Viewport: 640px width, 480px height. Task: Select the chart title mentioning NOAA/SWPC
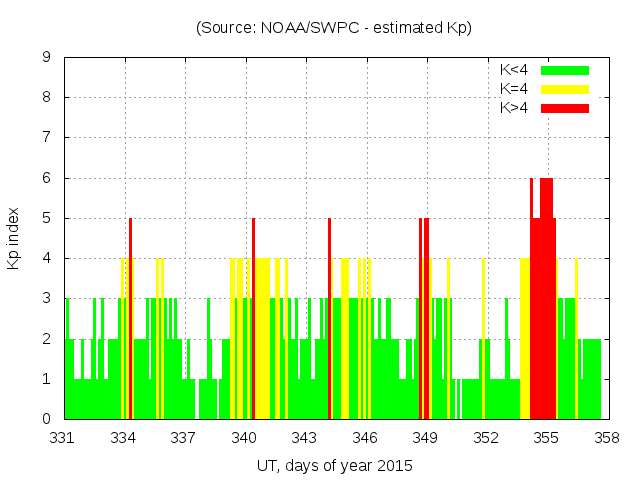pyautogui.click(x=334, y=28)
